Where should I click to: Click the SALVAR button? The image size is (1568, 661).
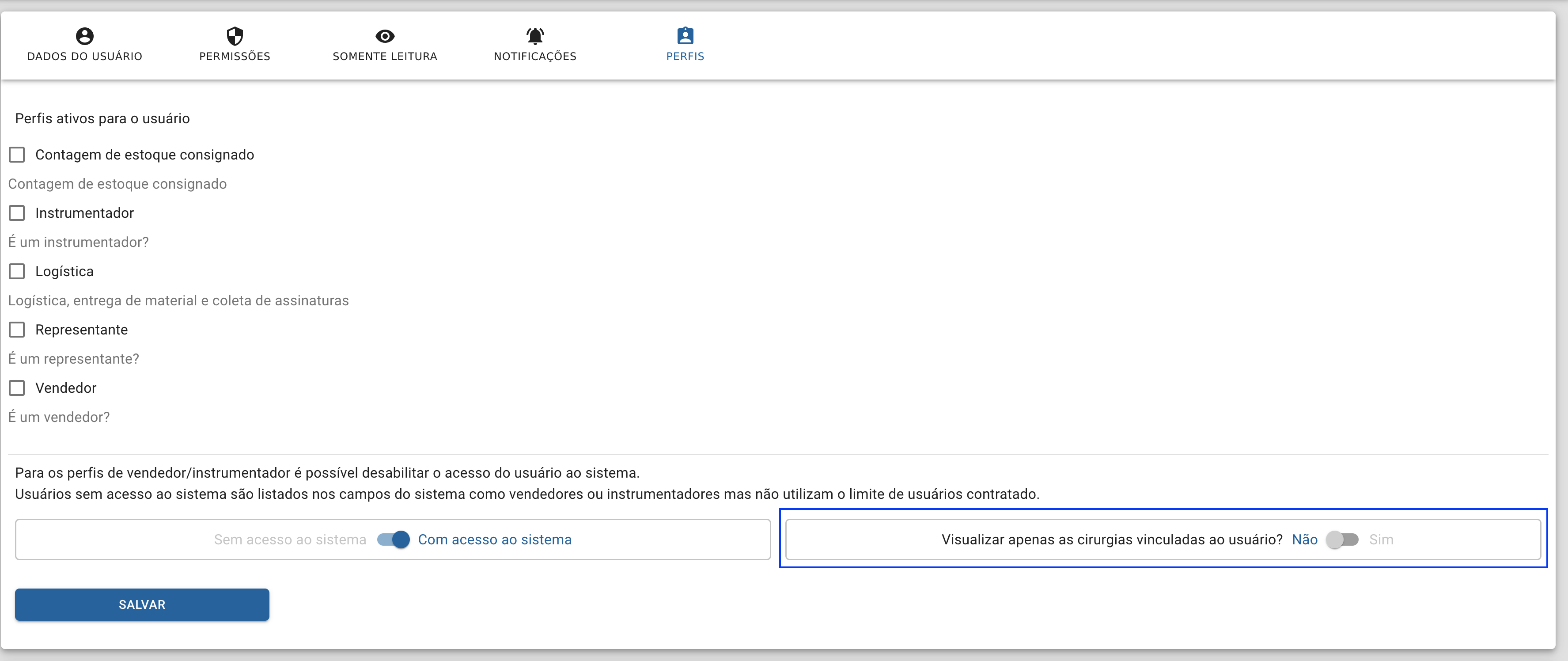tap(142, 604)
